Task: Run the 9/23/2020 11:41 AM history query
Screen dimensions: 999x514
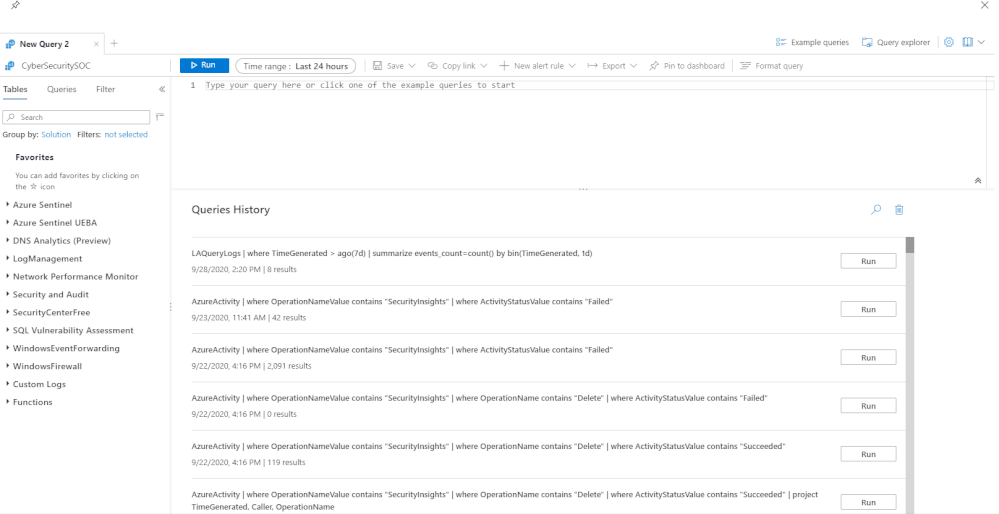Action: [x=868, y=310]
